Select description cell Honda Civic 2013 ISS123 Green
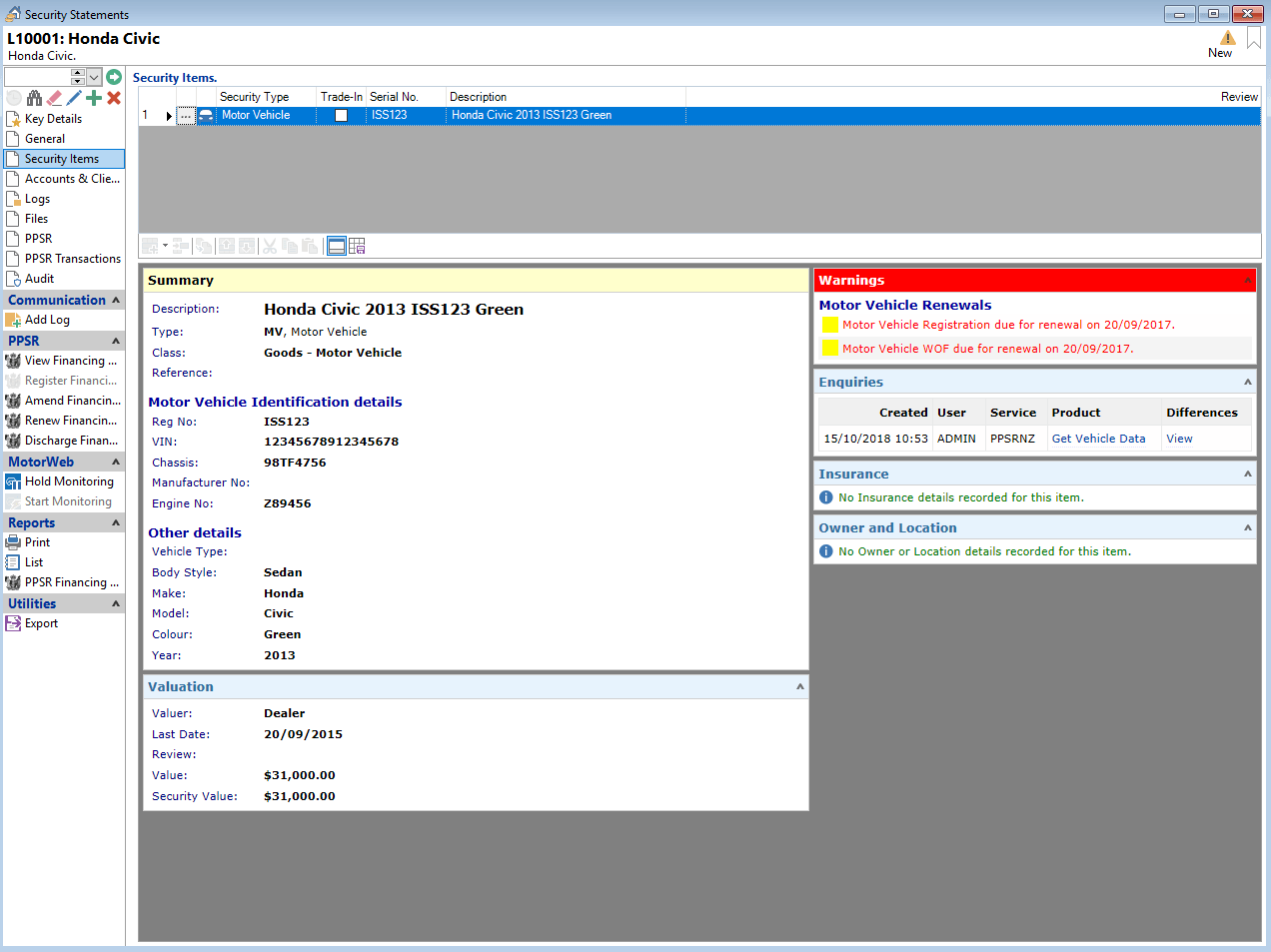Screen dimensions: 1271x952 (566, 116)
